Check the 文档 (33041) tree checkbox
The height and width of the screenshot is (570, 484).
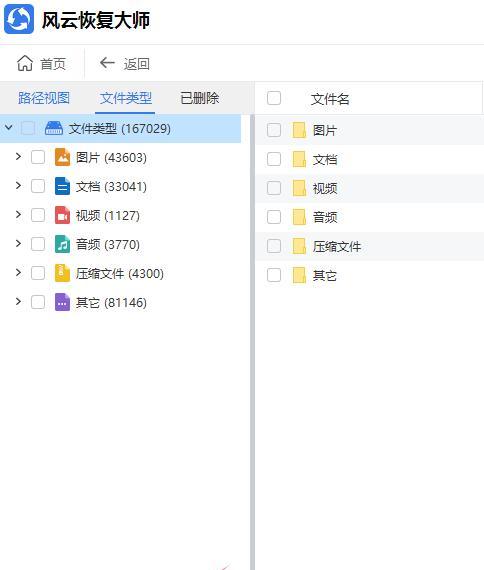38,186
